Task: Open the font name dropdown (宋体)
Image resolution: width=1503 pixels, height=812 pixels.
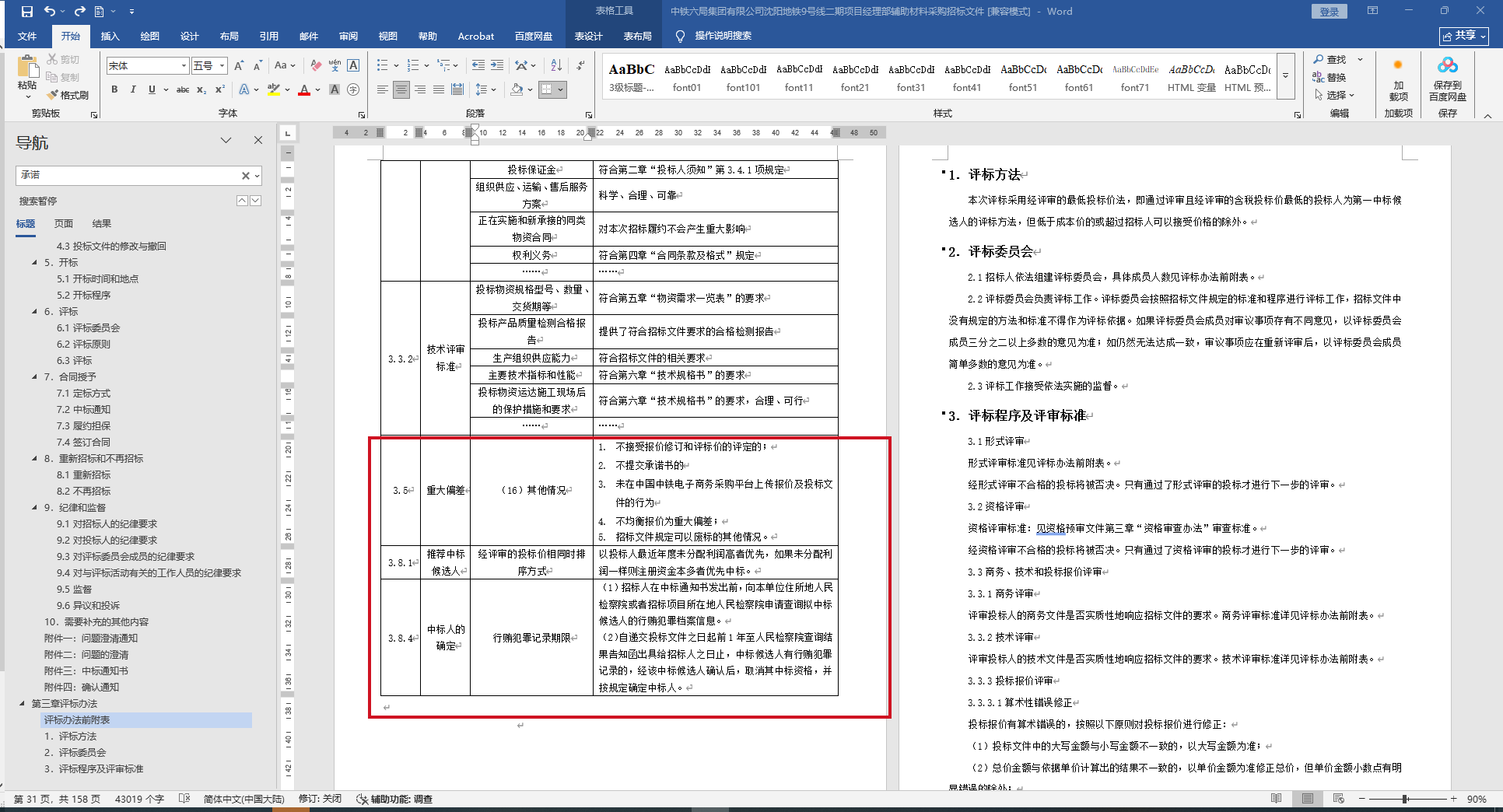Action: [184, 65]
